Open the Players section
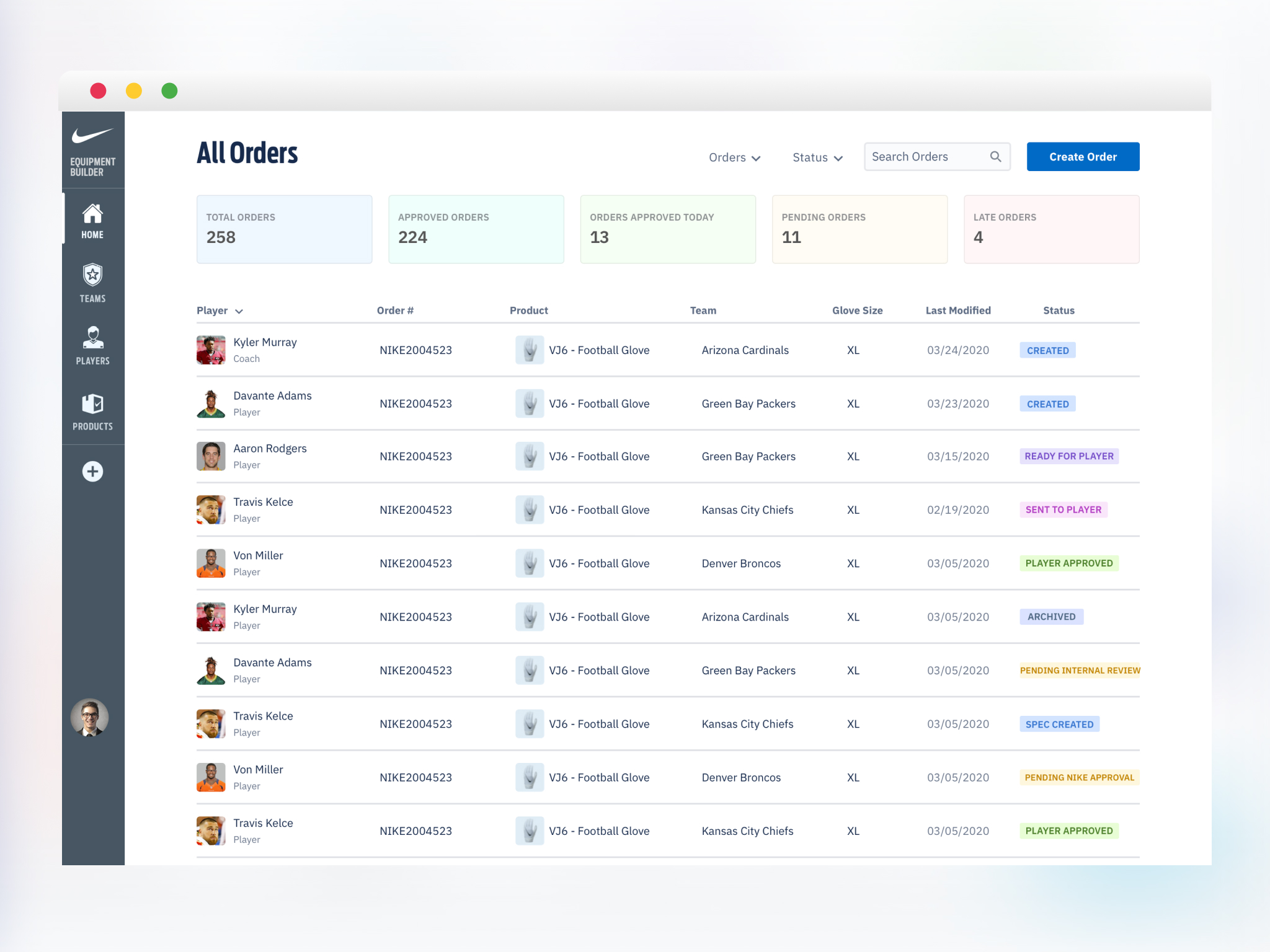Image resolution: width=1270 pixels, height=952 pixels. point(92,346)
